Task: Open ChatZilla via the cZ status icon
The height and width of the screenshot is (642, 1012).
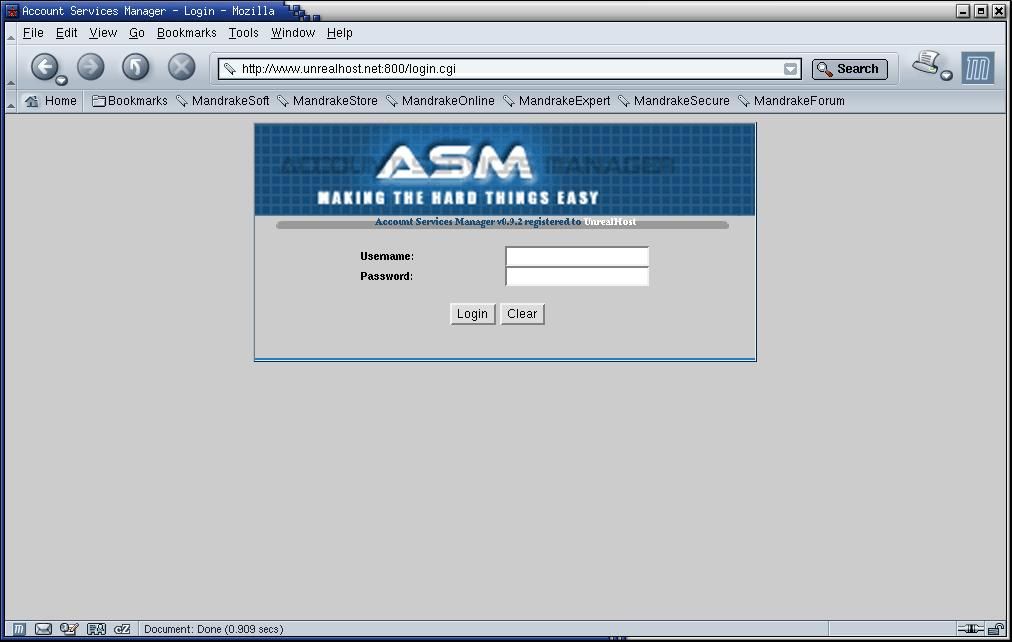Action: pyautogui.click(x=121, y=628)
